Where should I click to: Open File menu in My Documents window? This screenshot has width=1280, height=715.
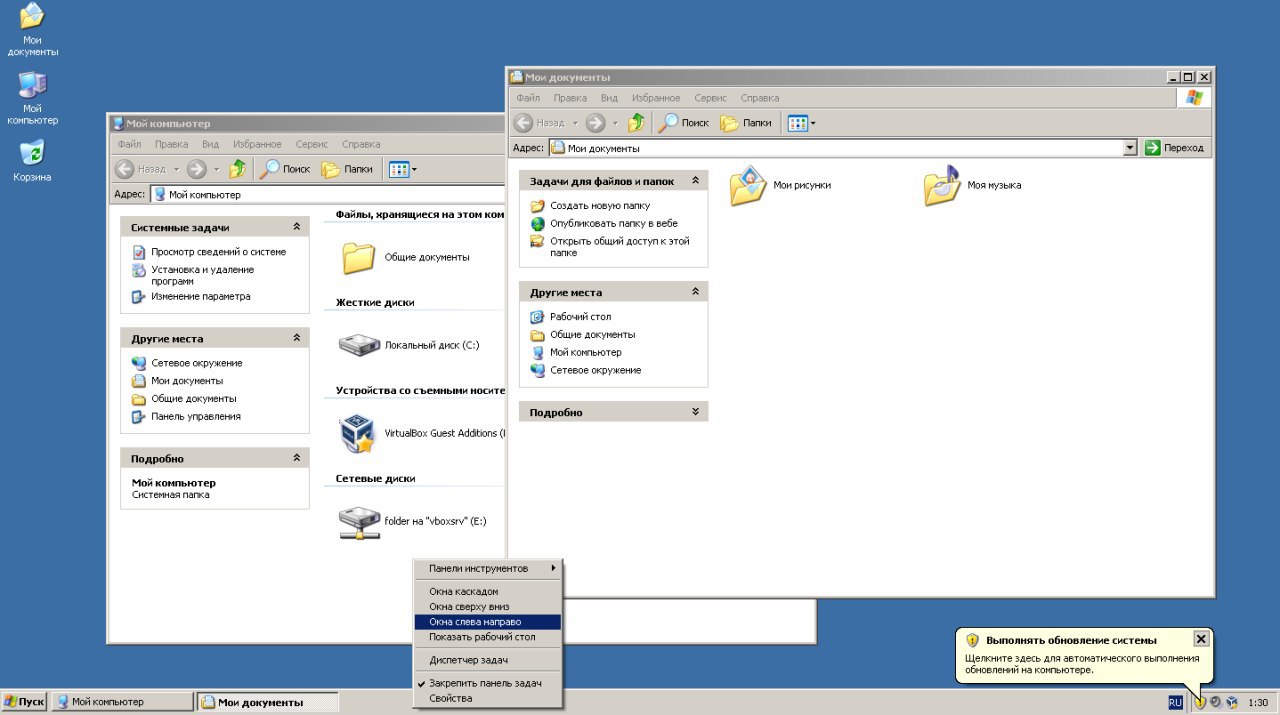click(528, 98)
